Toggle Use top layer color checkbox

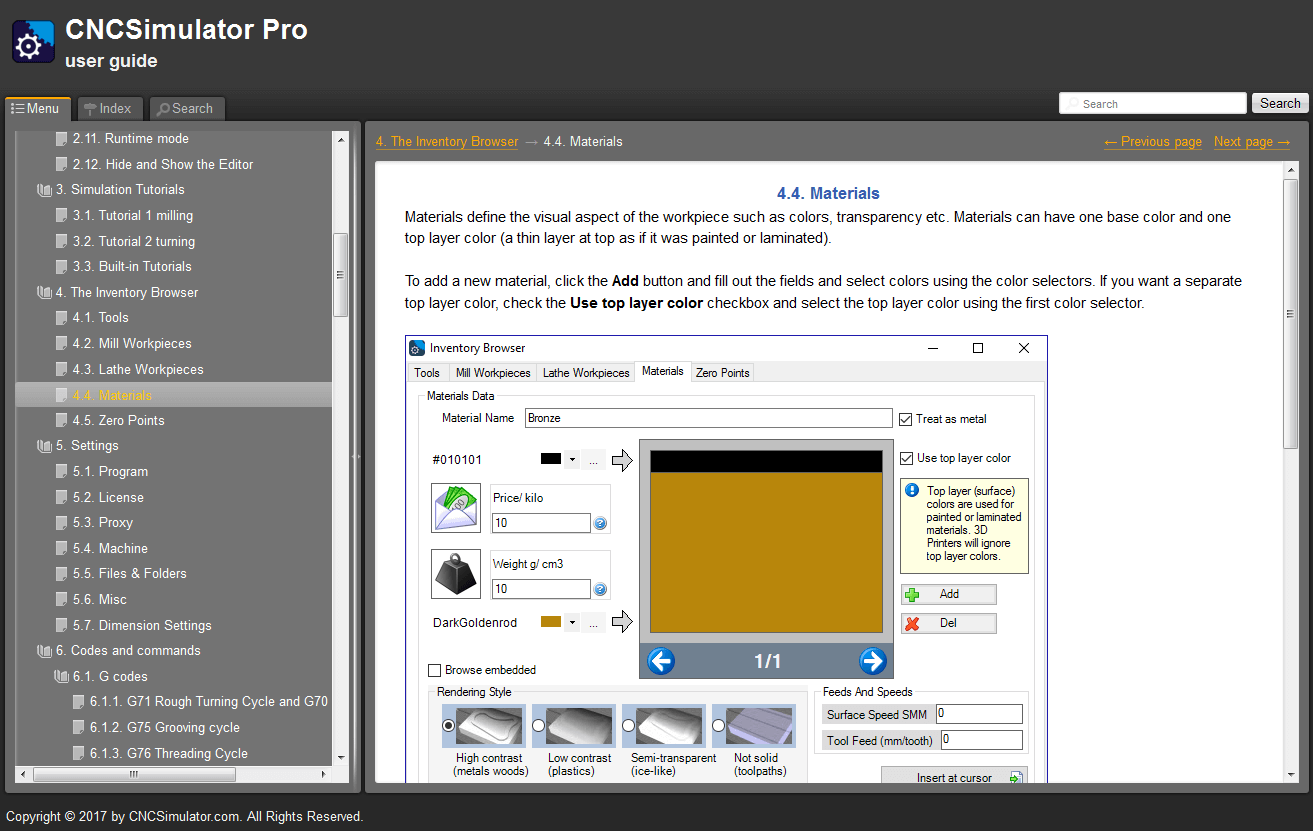click(x=906, y=458)
